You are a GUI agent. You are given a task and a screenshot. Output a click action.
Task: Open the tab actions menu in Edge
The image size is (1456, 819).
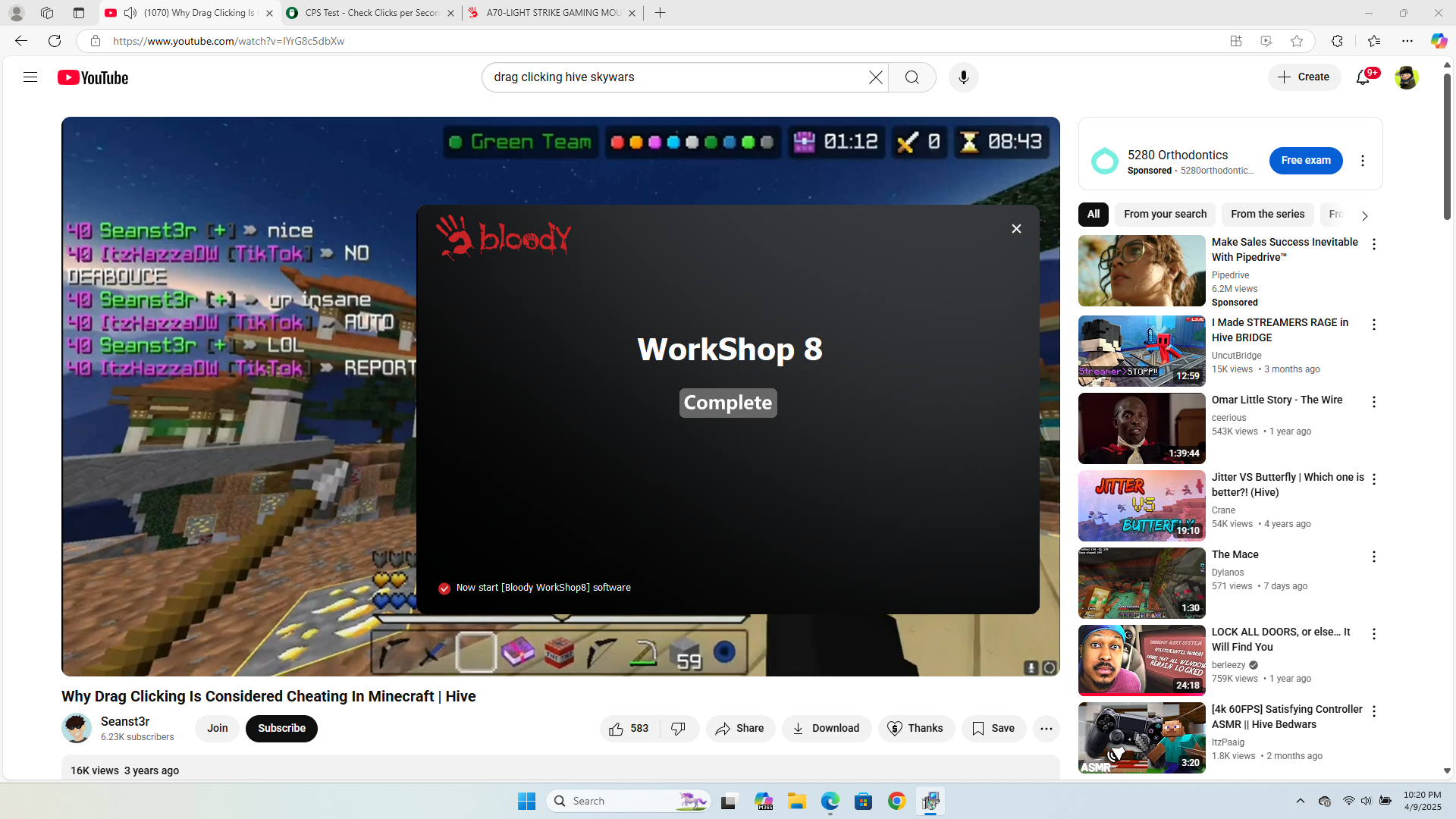coord(79,13)
